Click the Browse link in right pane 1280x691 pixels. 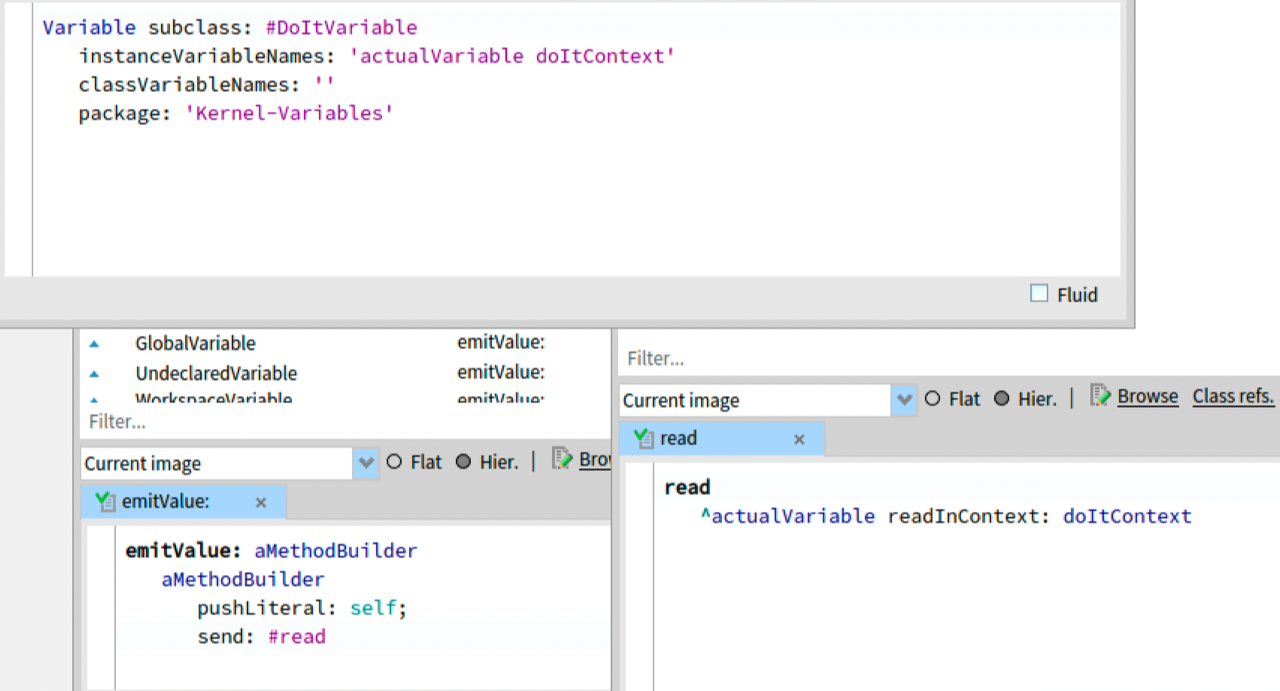(1147, 396)
